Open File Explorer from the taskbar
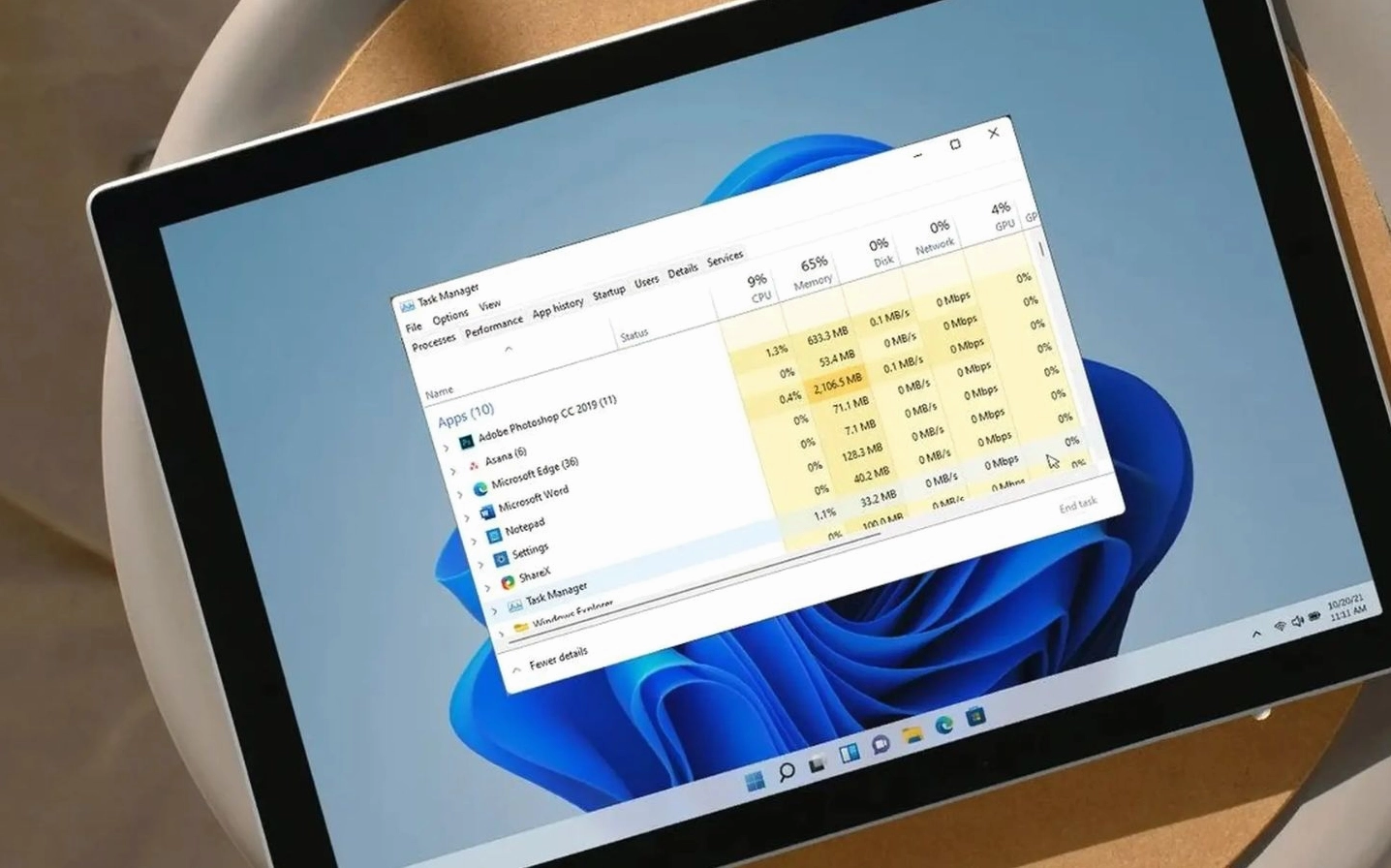 912,735
